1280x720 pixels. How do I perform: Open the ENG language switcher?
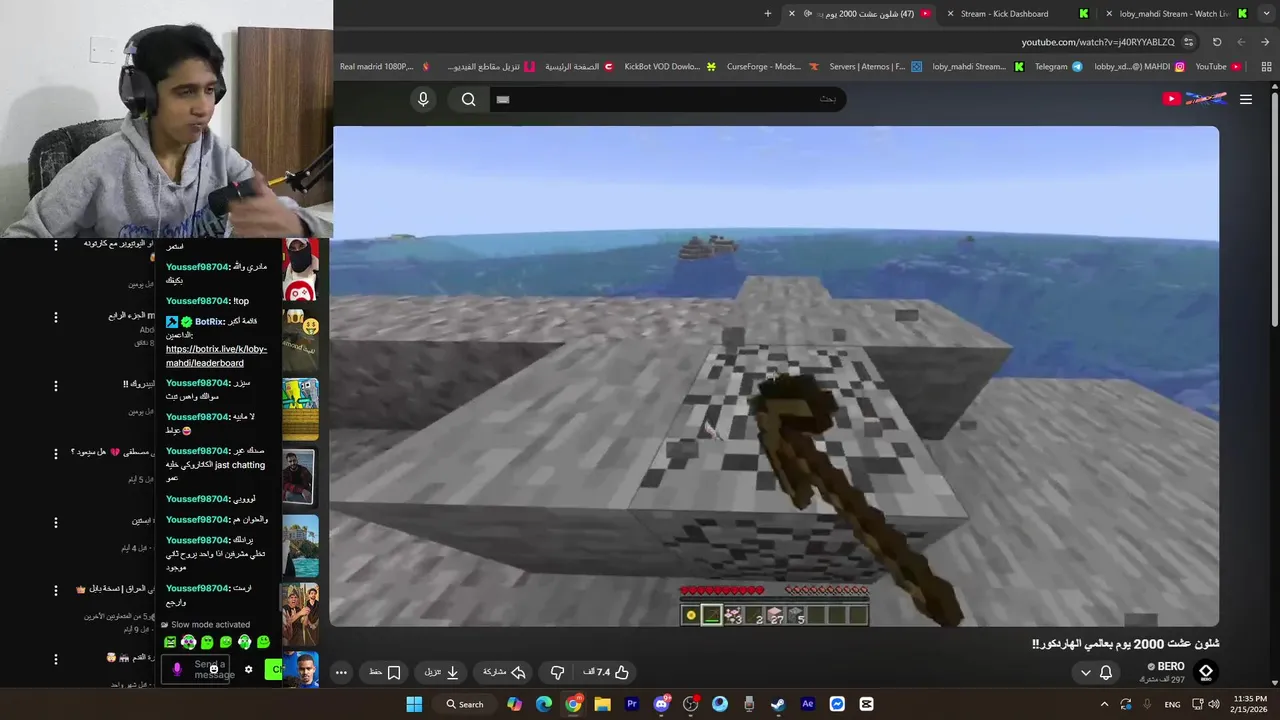coord(1171,704)
